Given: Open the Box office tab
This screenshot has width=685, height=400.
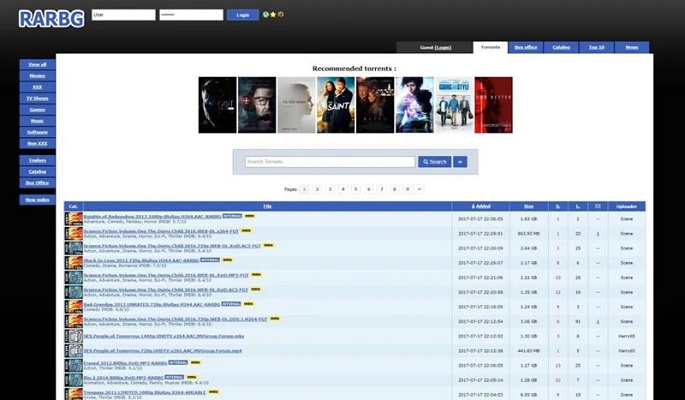Looking at the screenshot, I should click(x=526, y=47).
